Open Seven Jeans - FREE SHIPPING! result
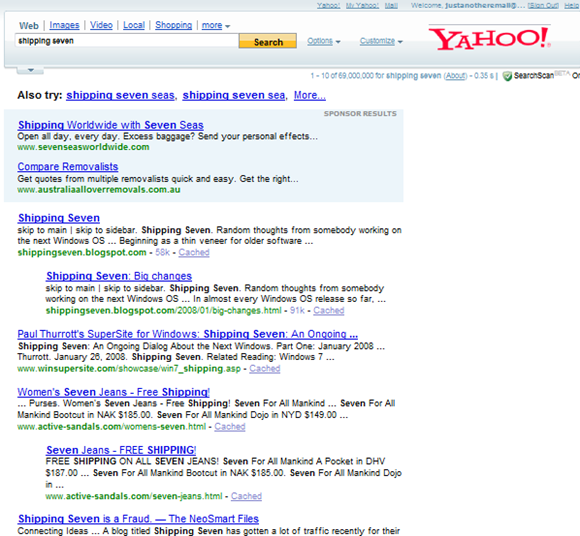 pyautogui.click(x=121, y=450)
